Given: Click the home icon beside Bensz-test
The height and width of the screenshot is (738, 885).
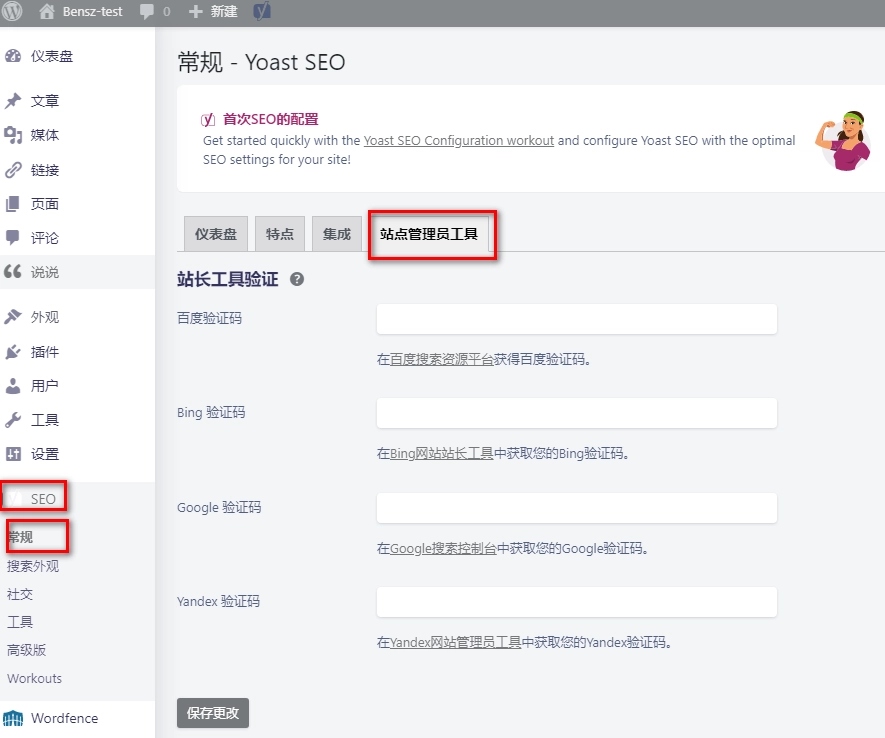Looking at the screenshot, I should coord(47,11).
